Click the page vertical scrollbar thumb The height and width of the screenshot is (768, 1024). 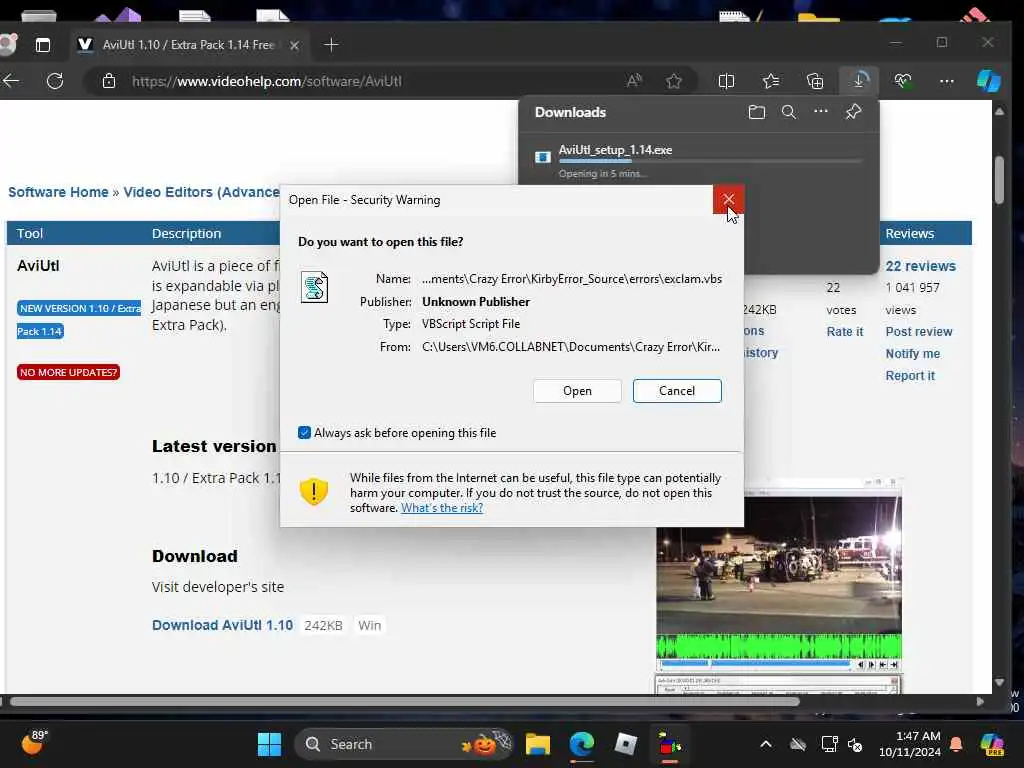pyautogui.click(x=999, y=180)
